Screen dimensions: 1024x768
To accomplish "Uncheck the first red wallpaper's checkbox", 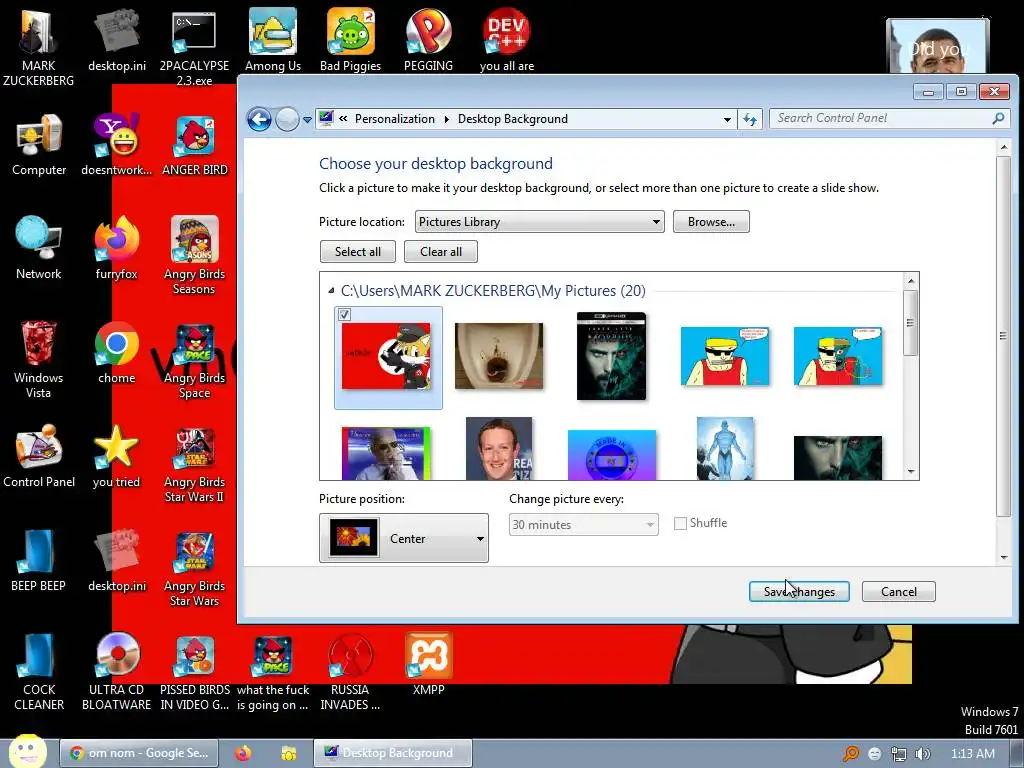I will point(344,315).
